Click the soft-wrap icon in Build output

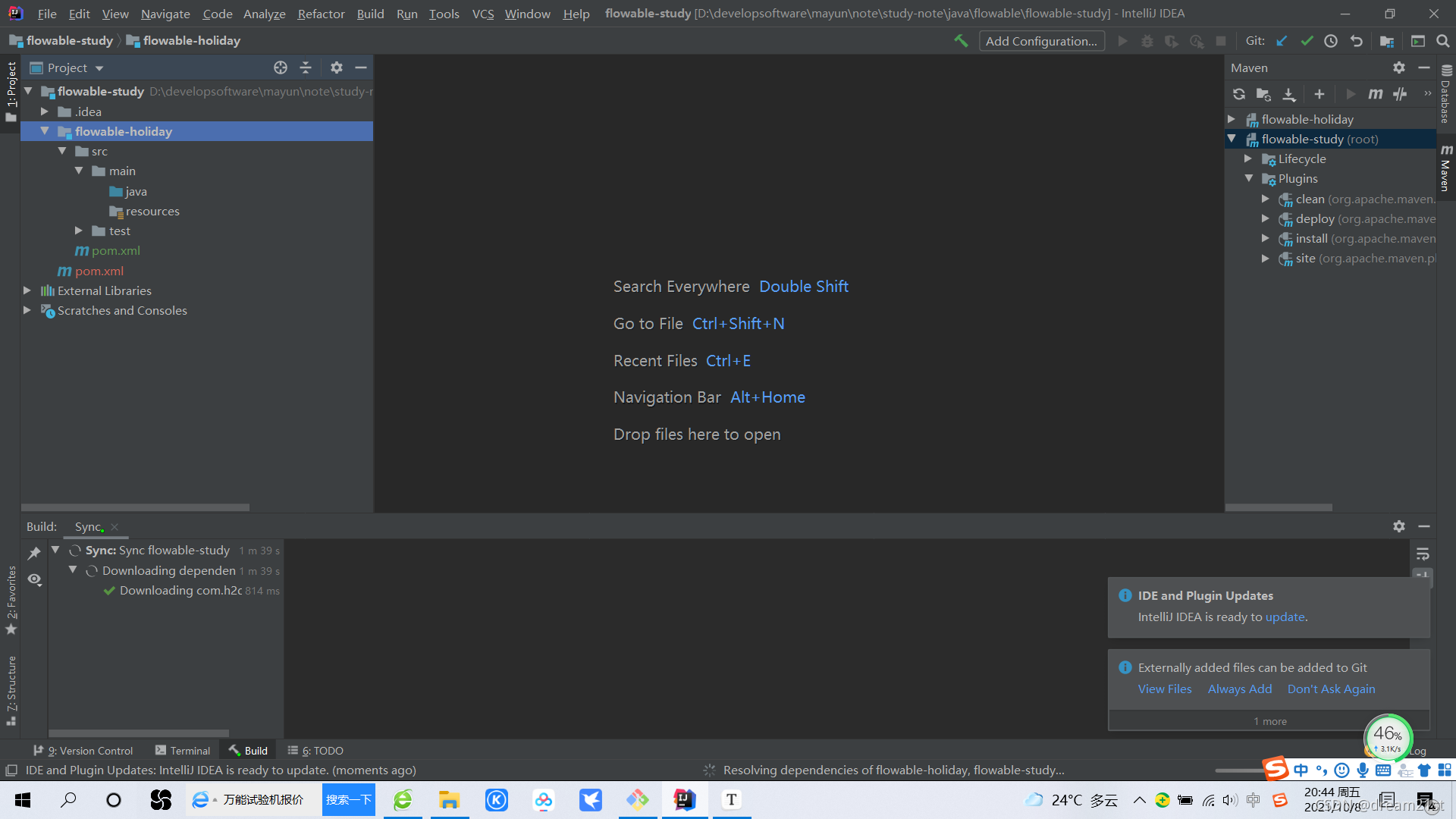pos(1423,554)
